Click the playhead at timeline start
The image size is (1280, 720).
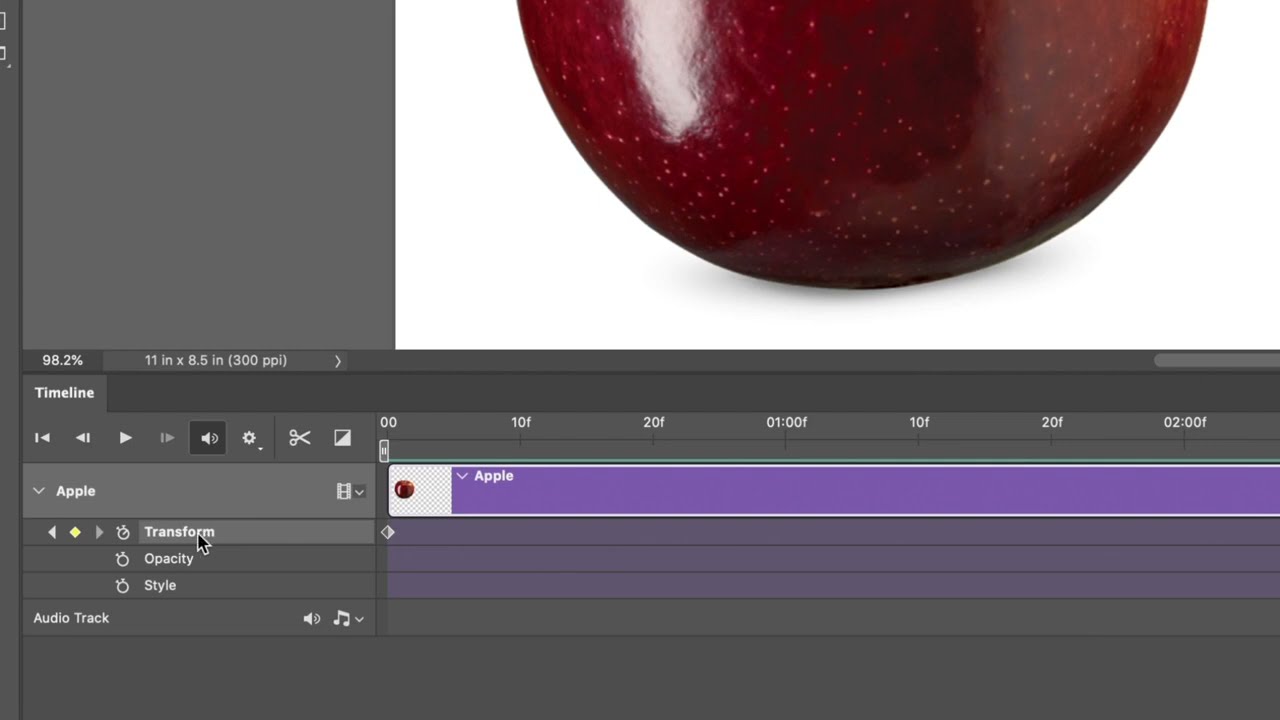(384, 451)
